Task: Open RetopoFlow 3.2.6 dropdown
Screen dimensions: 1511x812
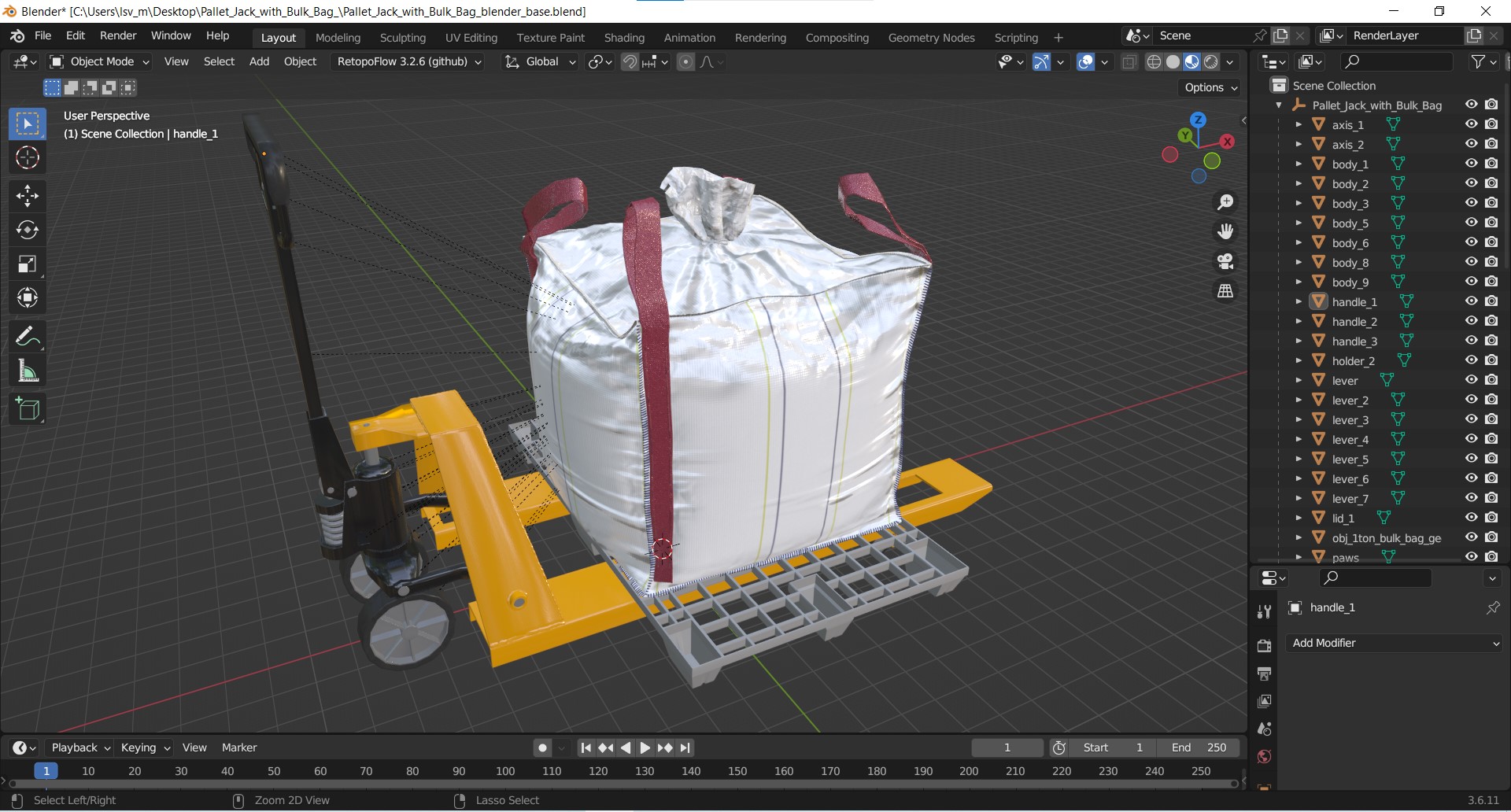Action: (409, 61)
